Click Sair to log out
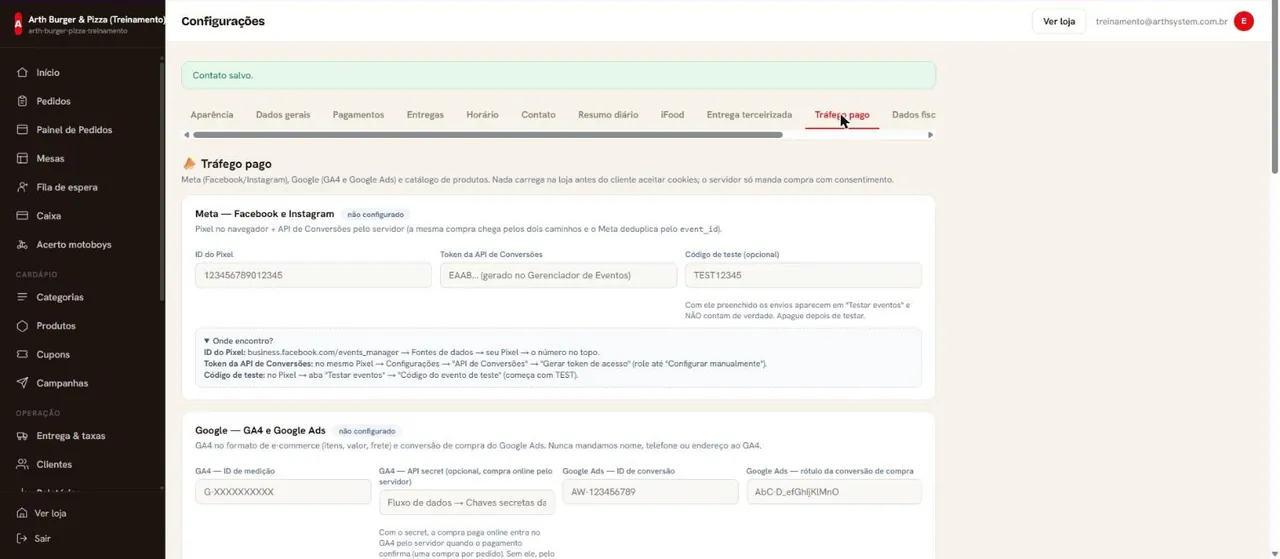The height and width of the screenshot is (559, 1280). pyautogui.click(x=42, y=538)
